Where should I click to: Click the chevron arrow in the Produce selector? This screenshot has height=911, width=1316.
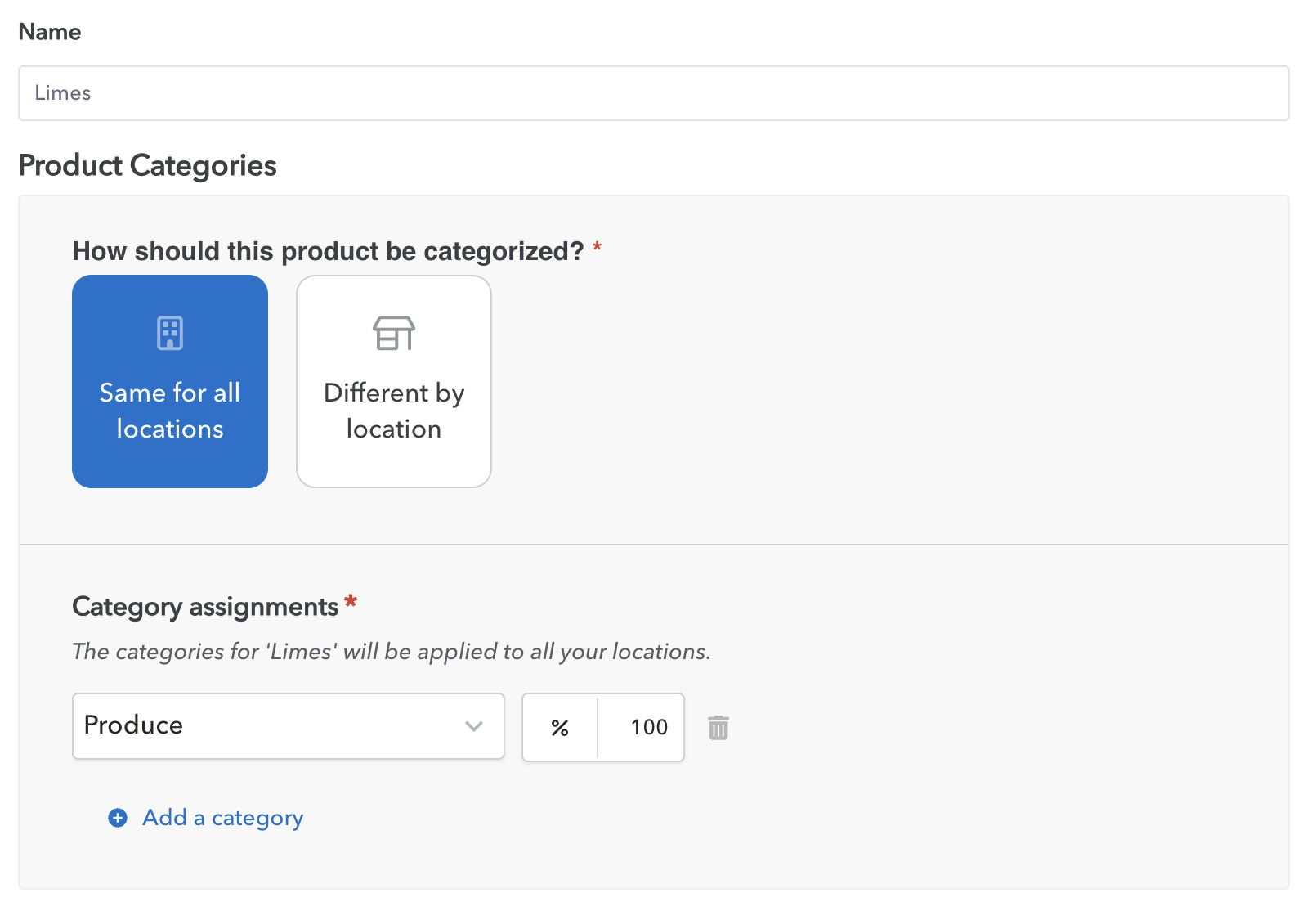(474, 726)
